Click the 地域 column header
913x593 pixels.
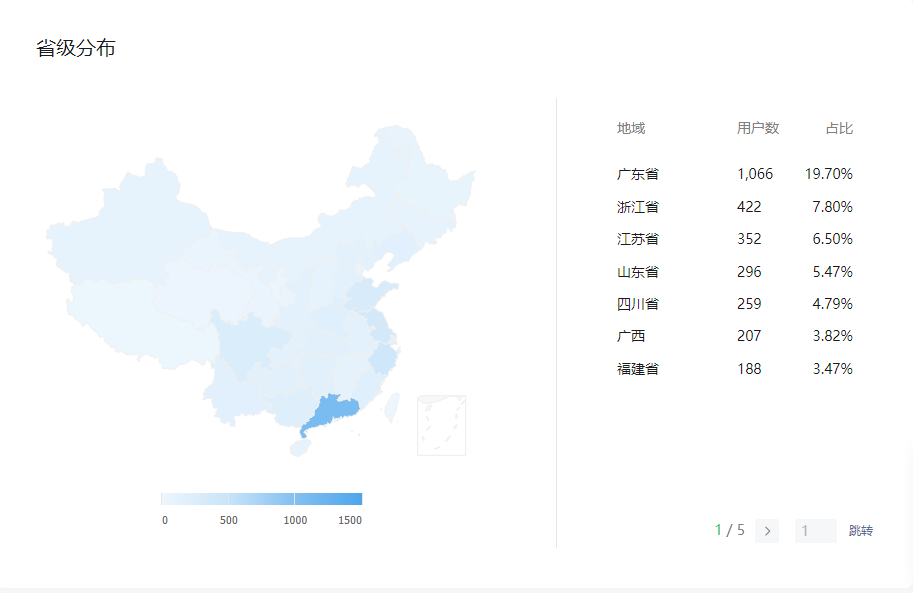(x=631, y=128)
